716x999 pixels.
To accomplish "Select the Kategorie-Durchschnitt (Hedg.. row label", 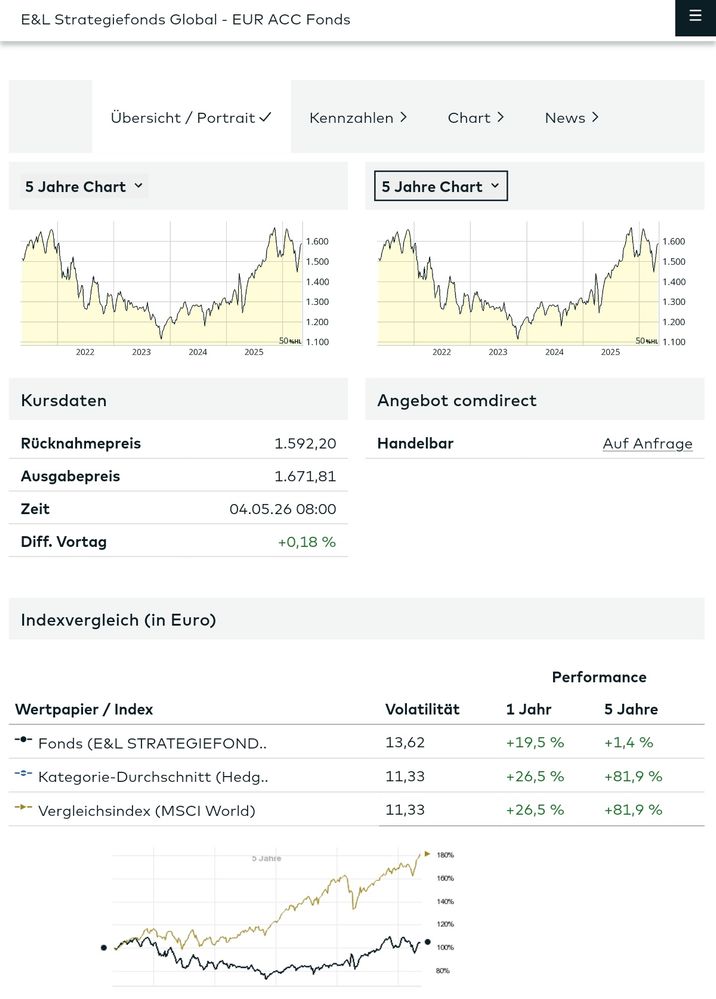I will click(x=153, y=777).
